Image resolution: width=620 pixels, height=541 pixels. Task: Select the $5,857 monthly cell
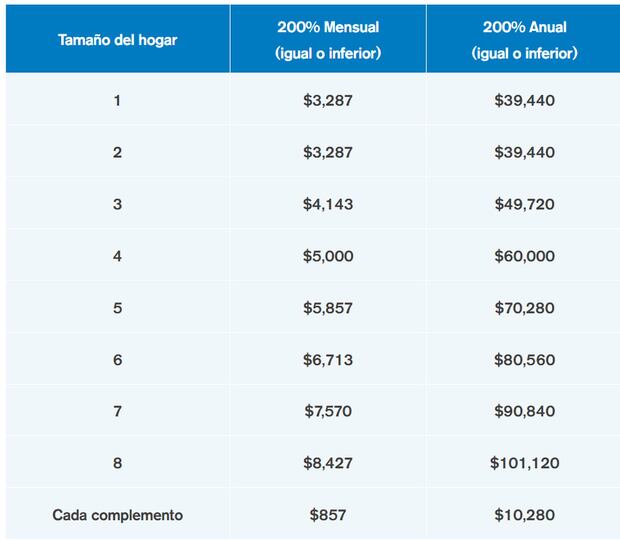(327, 308)
